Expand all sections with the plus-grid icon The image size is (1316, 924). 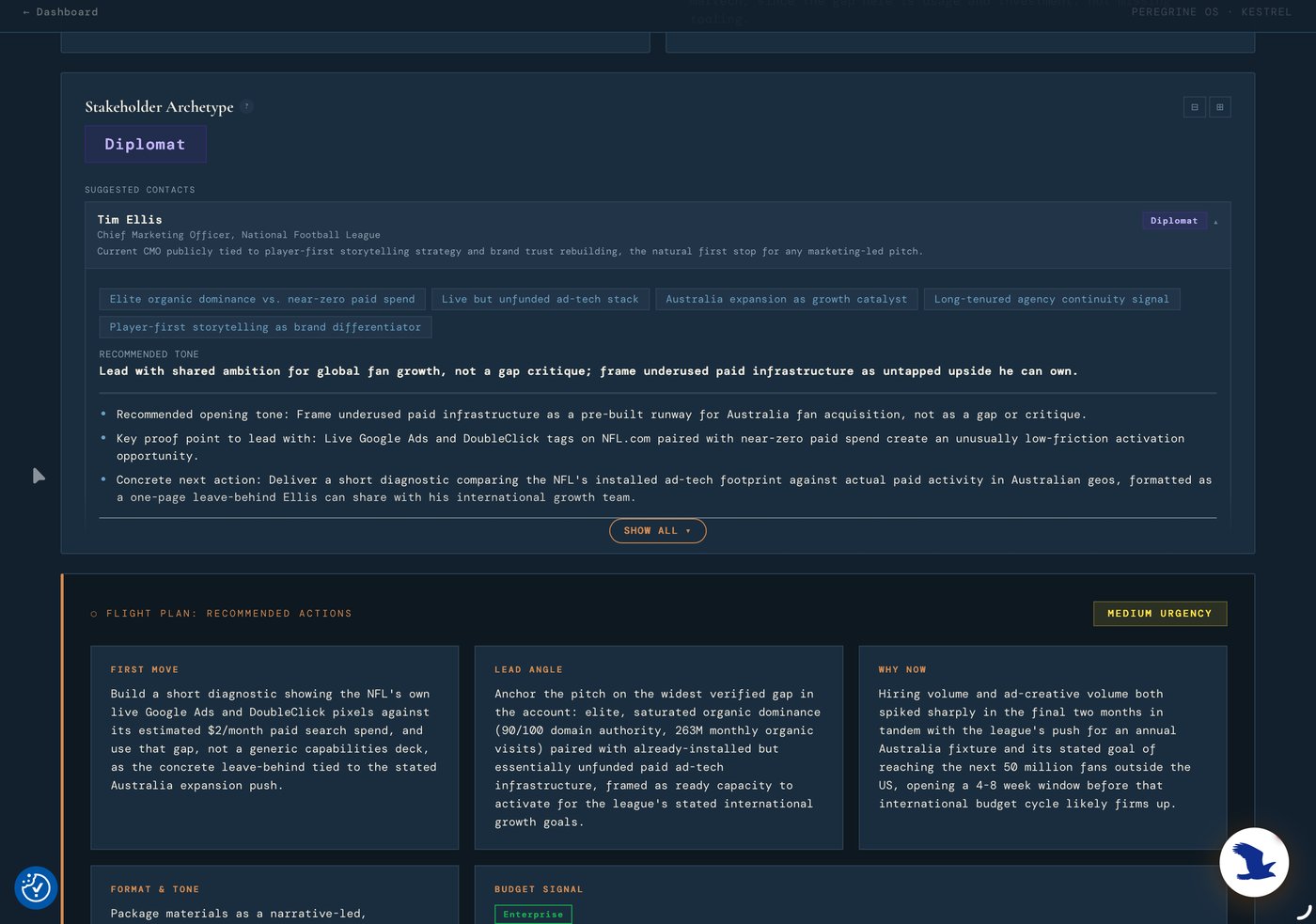coord(1220,107)
